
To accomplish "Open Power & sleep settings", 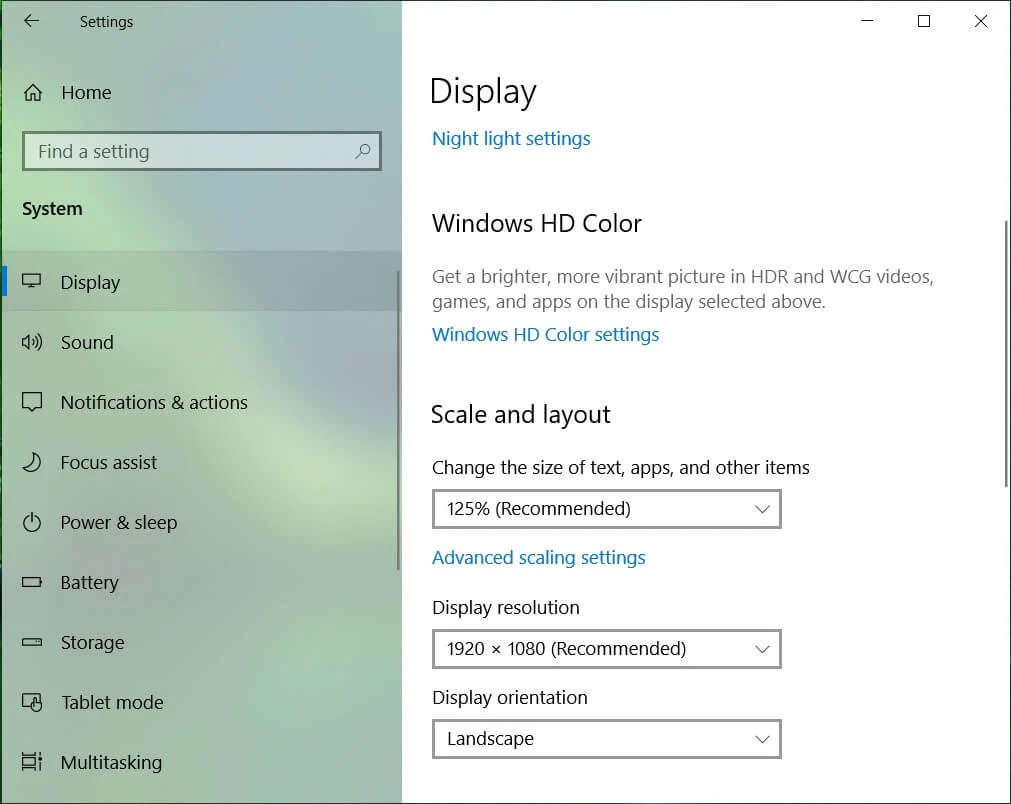I will 201,522.
